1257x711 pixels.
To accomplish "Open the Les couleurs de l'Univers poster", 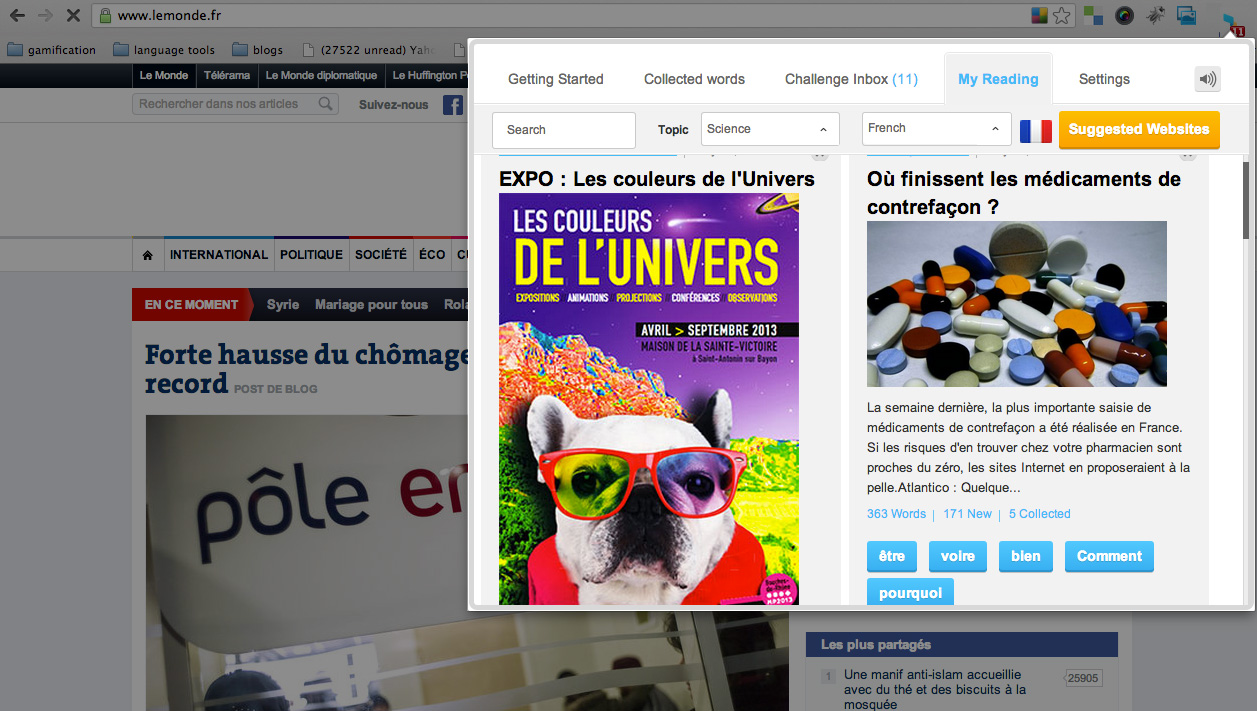I will pyautogui.click(x=649, y=398).
